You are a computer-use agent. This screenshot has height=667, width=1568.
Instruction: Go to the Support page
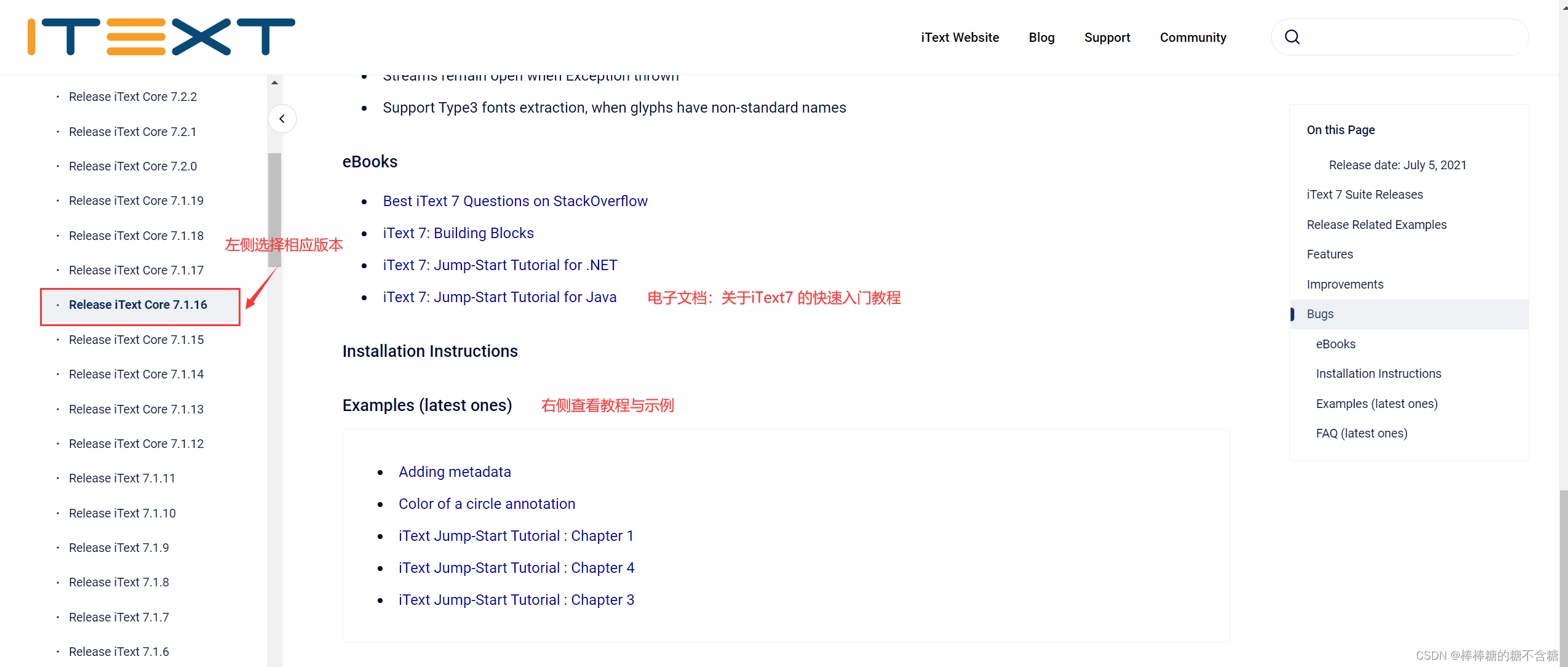click(x=1107, y=38)
